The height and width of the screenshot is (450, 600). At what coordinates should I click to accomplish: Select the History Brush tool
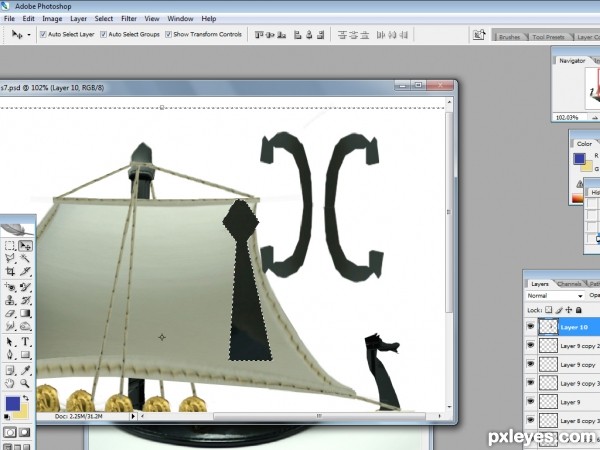[x=25, y=300]
